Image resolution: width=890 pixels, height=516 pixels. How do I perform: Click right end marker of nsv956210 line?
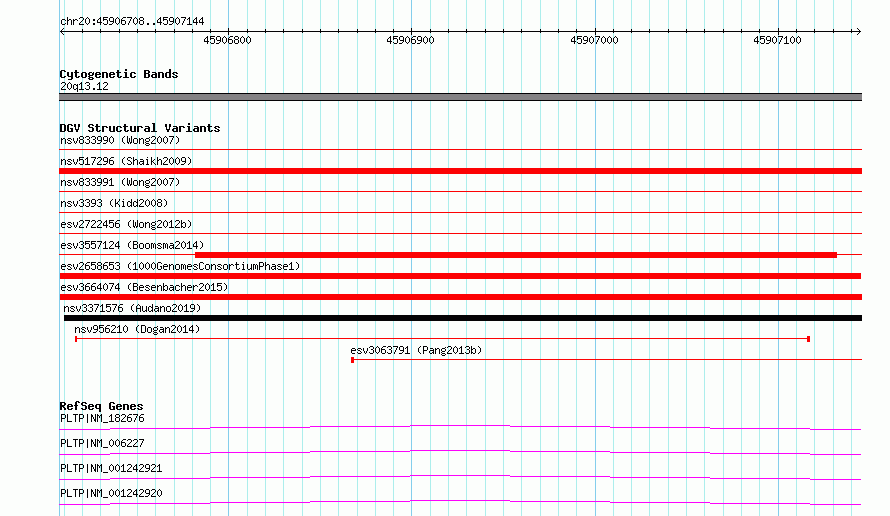pyautogui.click(x=808, y=339)
